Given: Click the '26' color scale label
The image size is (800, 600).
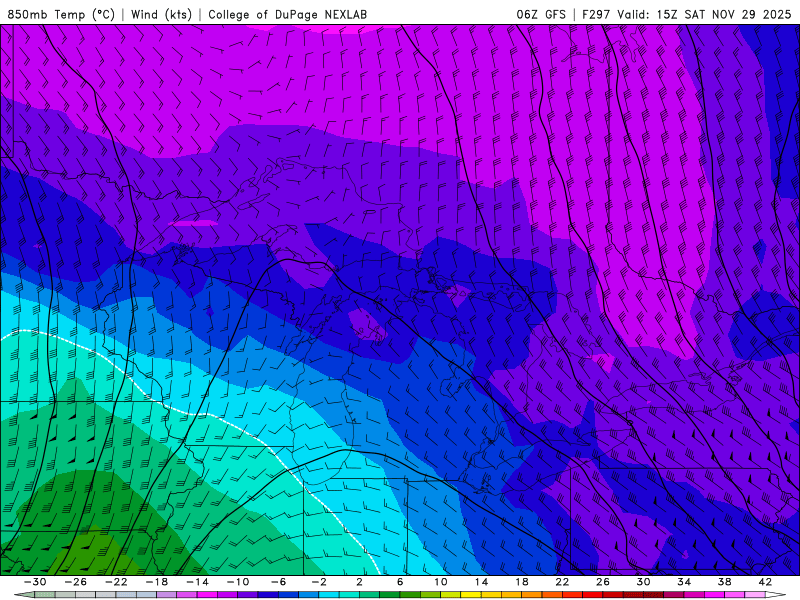Looking at the screenshot, I should coord(603,582).
